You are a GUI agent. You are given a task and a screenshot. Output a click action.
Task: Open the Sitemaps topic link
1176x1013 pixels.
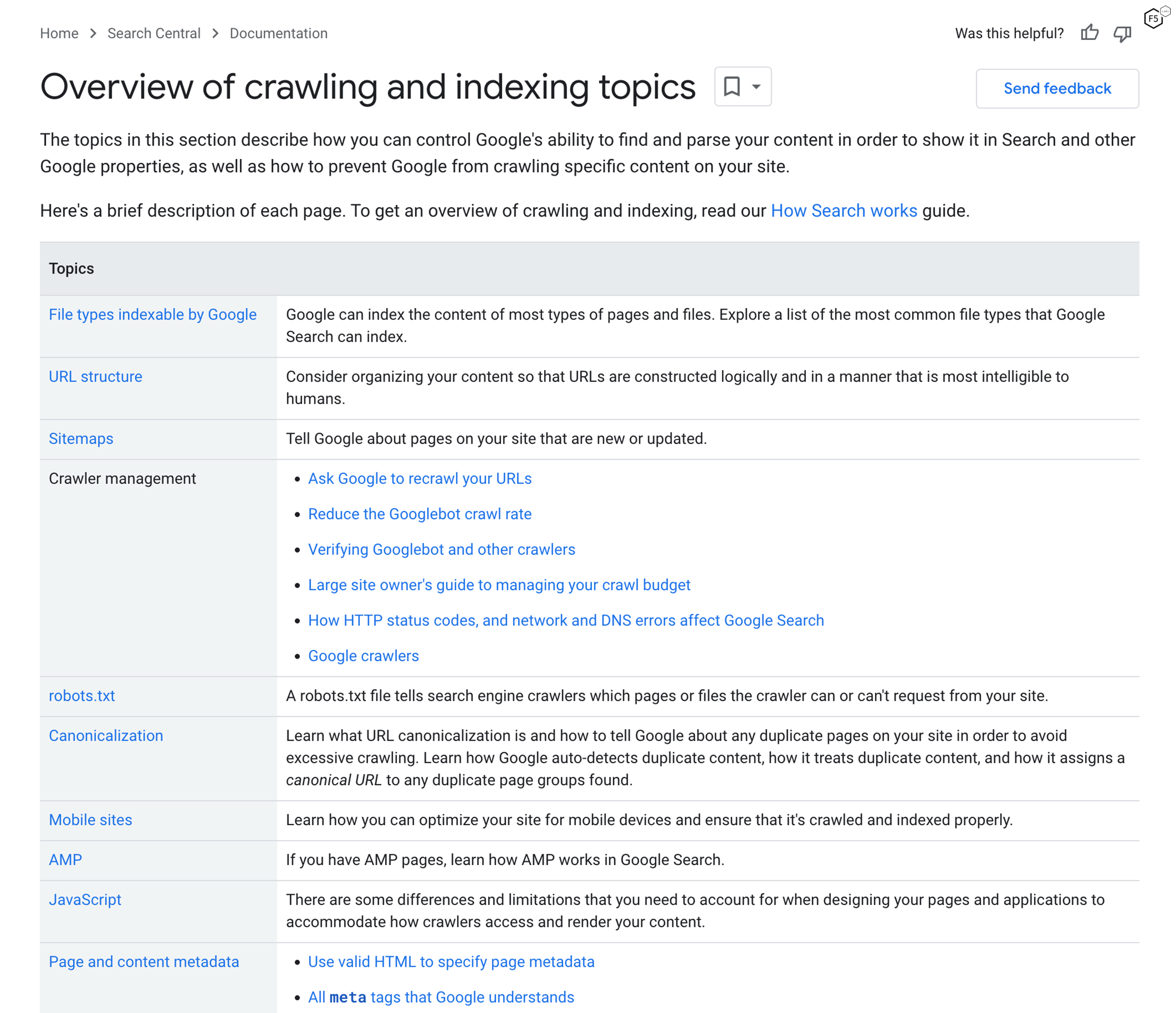pos(81,438)
